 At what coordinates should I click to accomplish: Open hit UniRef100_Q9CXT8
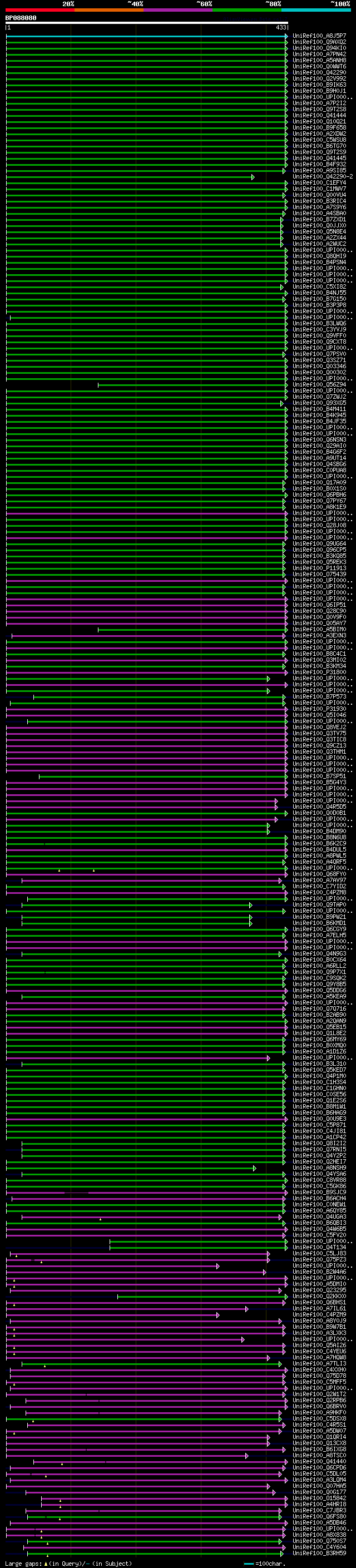(x=319, y=342)
